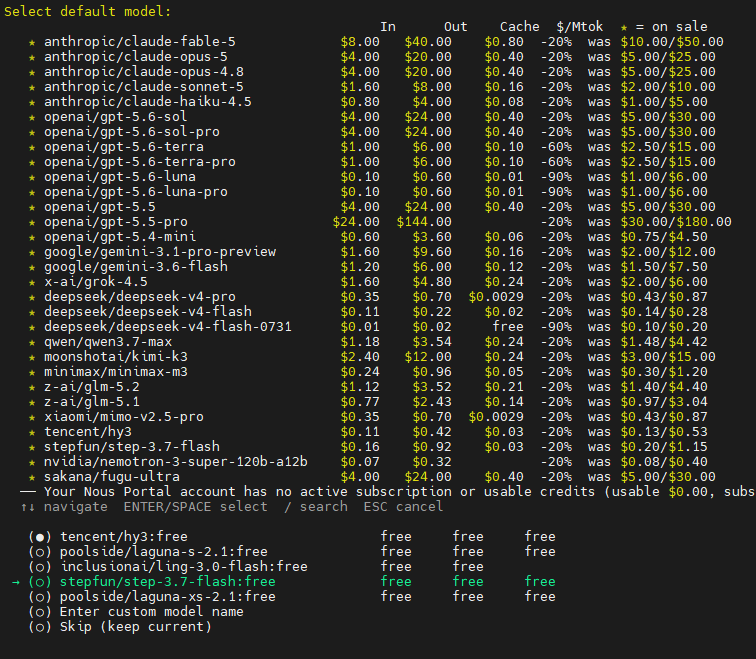Image resolution: width=756 pixels, height=659 pixels.
Task: Click the / search hint text
Action: tap(315, 507)
